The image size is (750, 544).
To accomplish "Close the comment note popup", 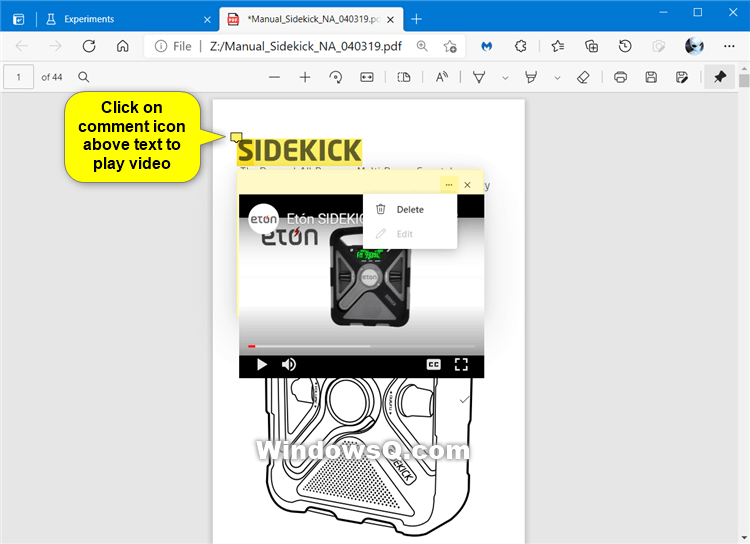I will click(467, 185).
